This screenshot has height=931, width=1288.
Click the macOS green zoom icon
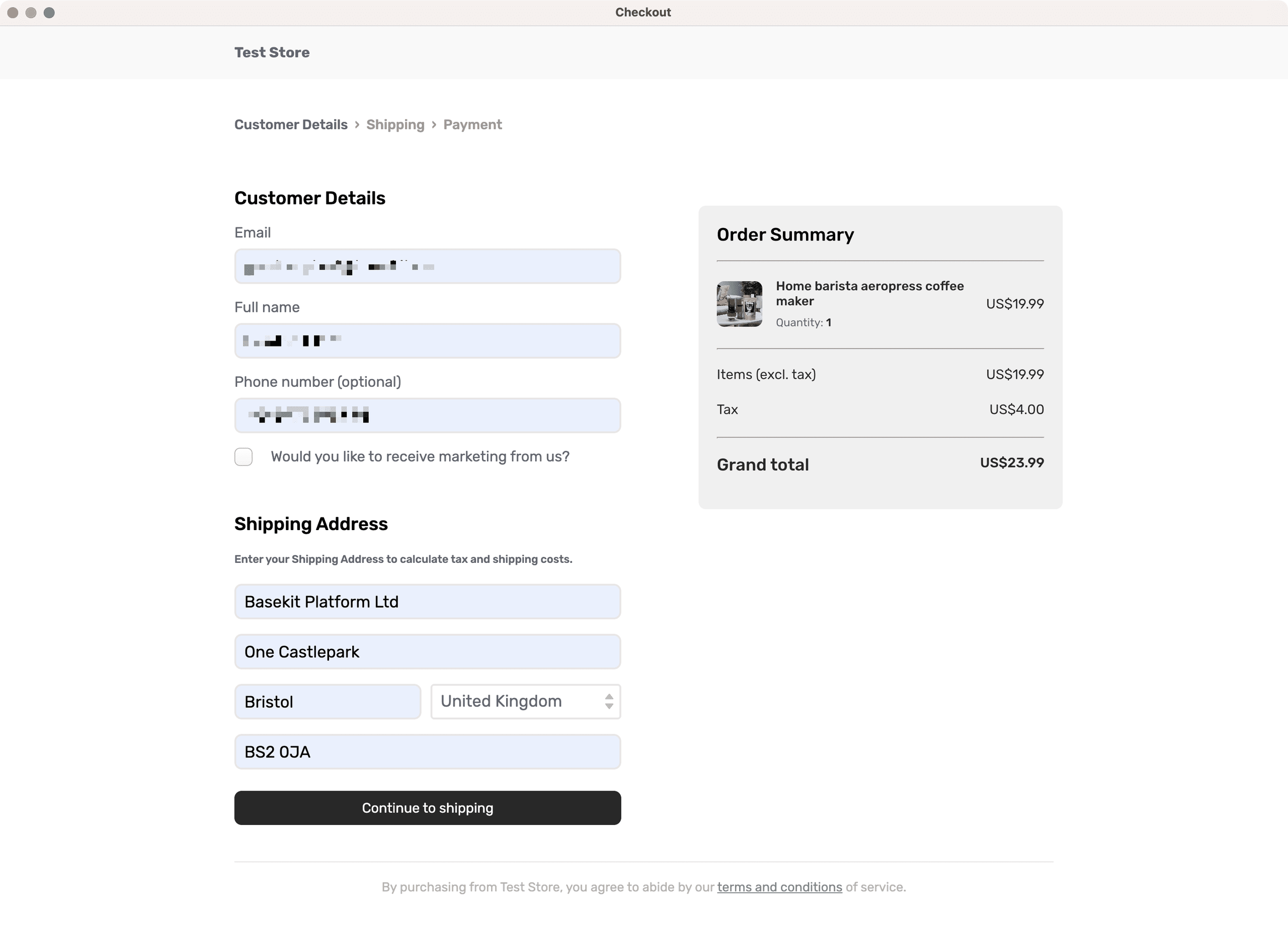click(49, 12)
